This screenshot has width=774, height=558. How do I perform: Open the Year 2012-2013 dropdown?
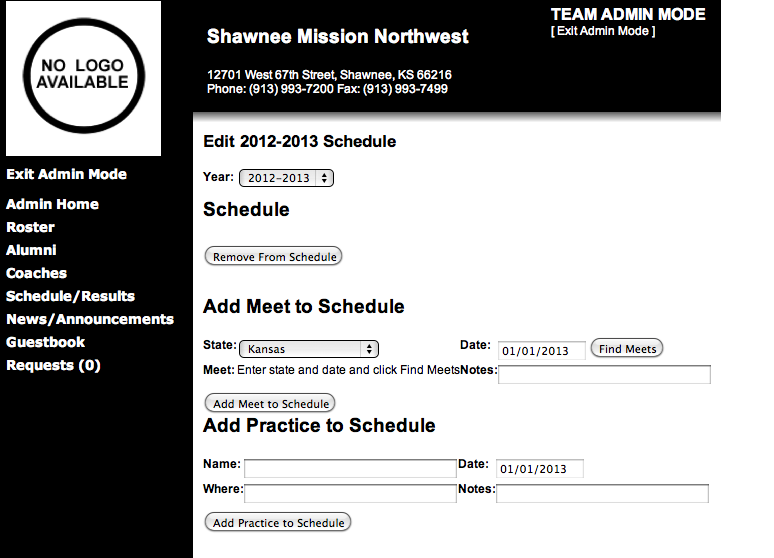click(286, 178)
